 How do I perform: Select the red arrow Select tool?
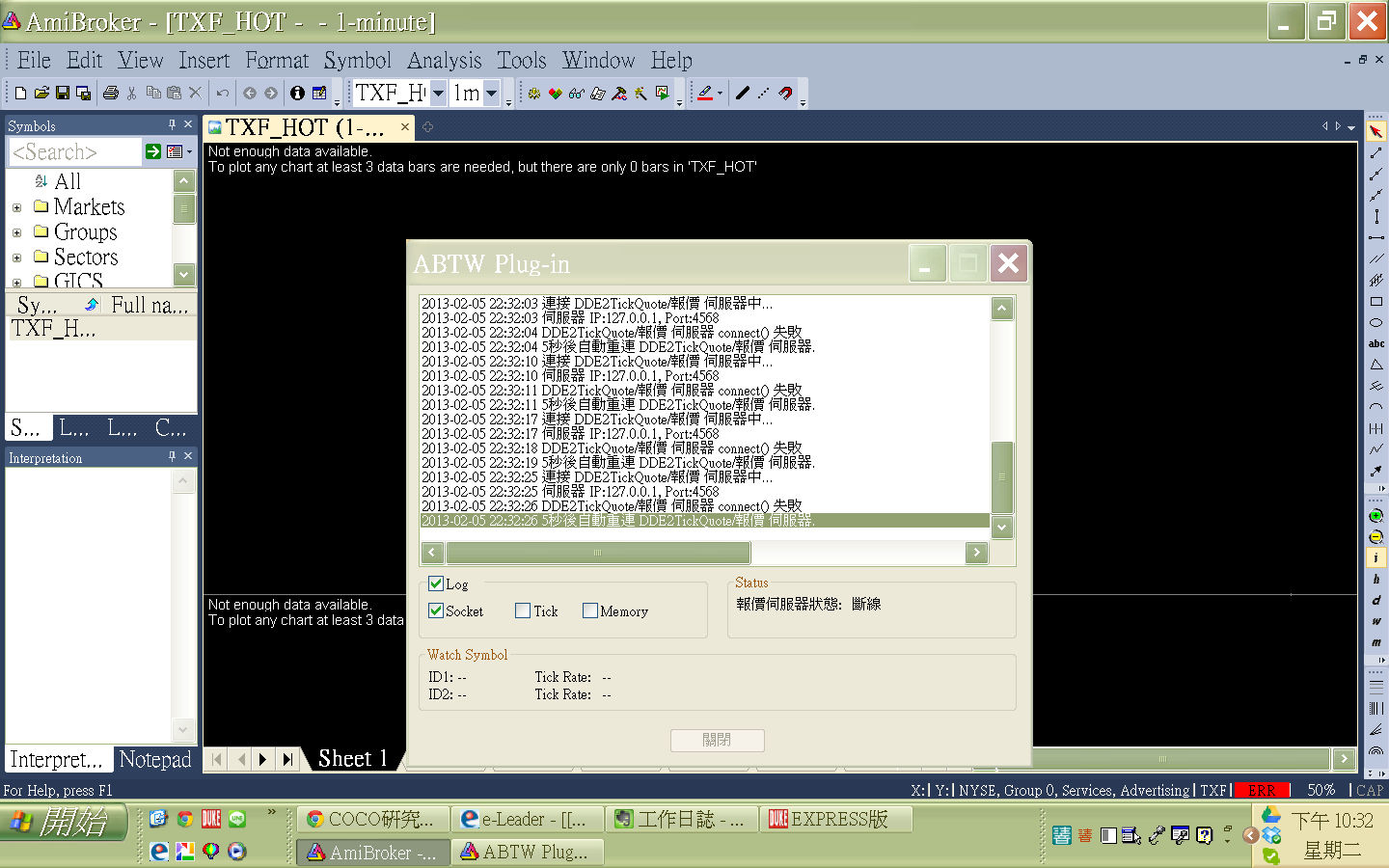click(x=1376, y=131)
